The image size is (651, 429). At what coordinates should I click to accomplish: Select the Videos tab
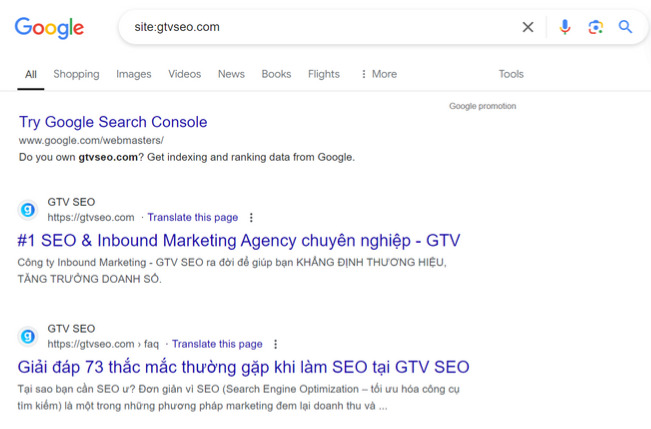(184, 74)
